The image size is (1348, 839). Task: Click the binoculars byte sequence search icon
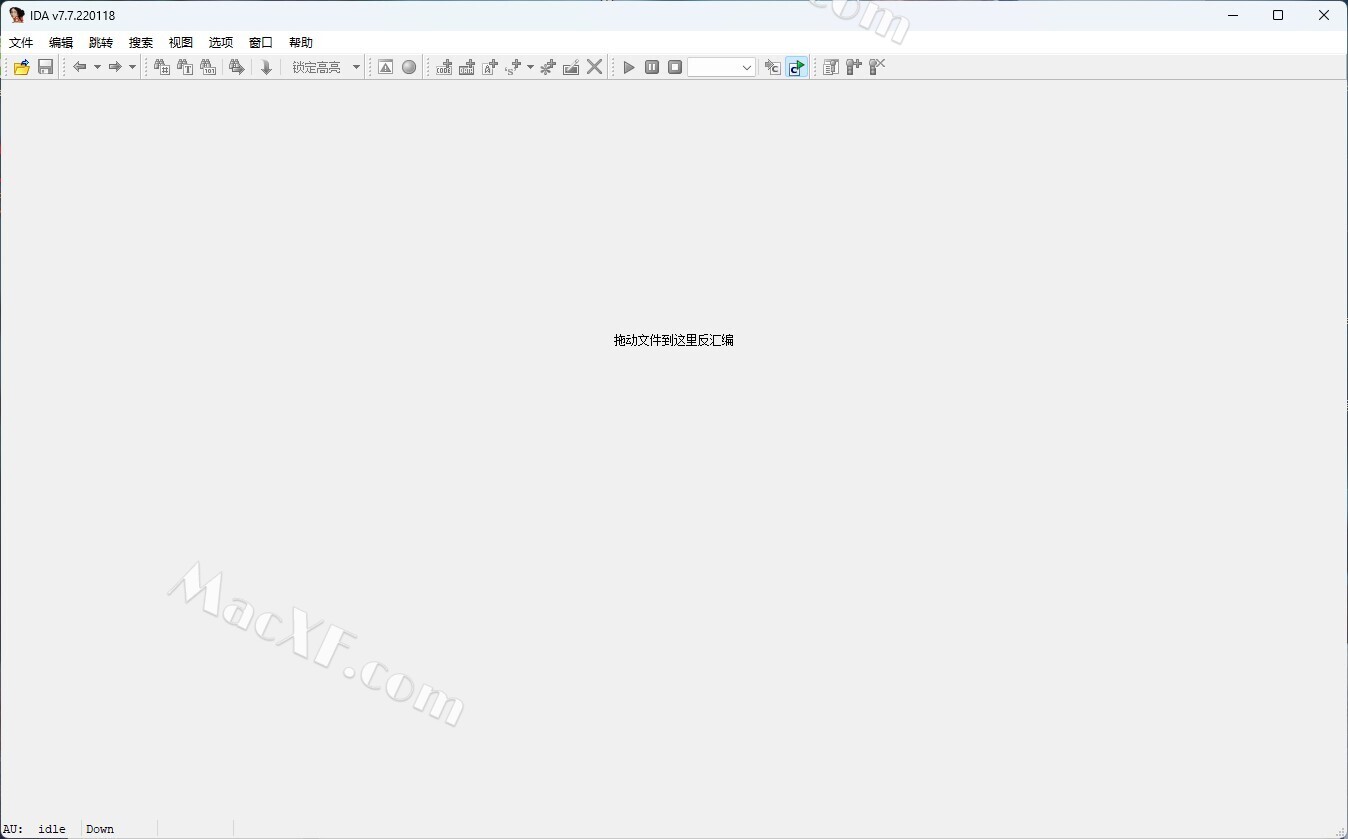point(208,67)
